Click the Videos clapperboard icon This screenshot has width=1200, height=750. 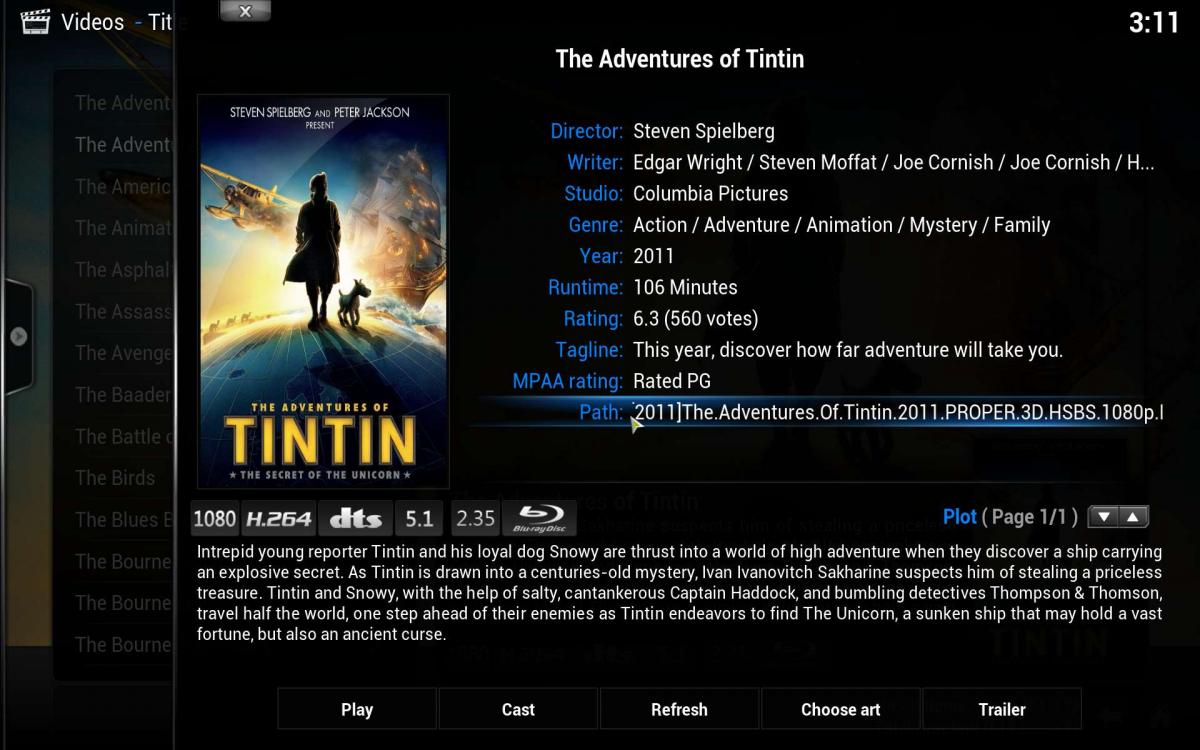coord(35,21)
